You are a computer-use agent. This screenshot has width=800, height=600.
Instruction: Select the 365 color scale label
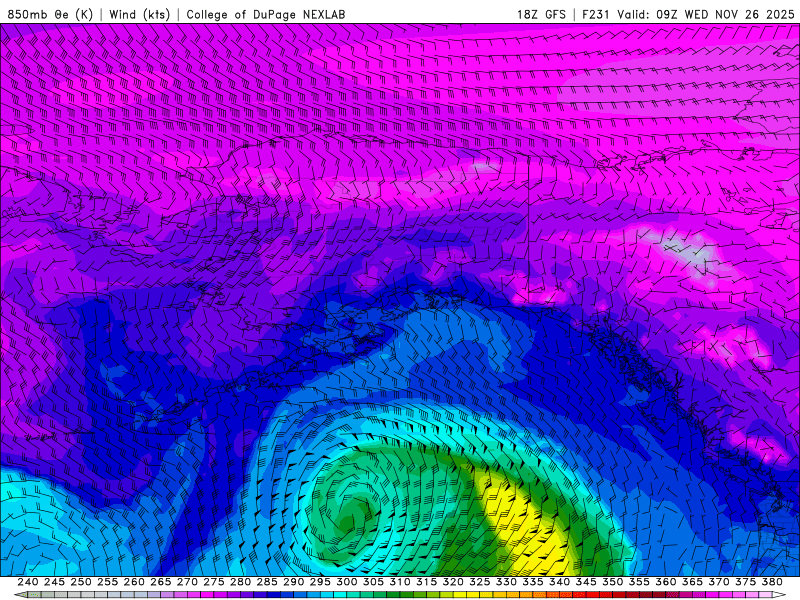[x=692, y=582]
